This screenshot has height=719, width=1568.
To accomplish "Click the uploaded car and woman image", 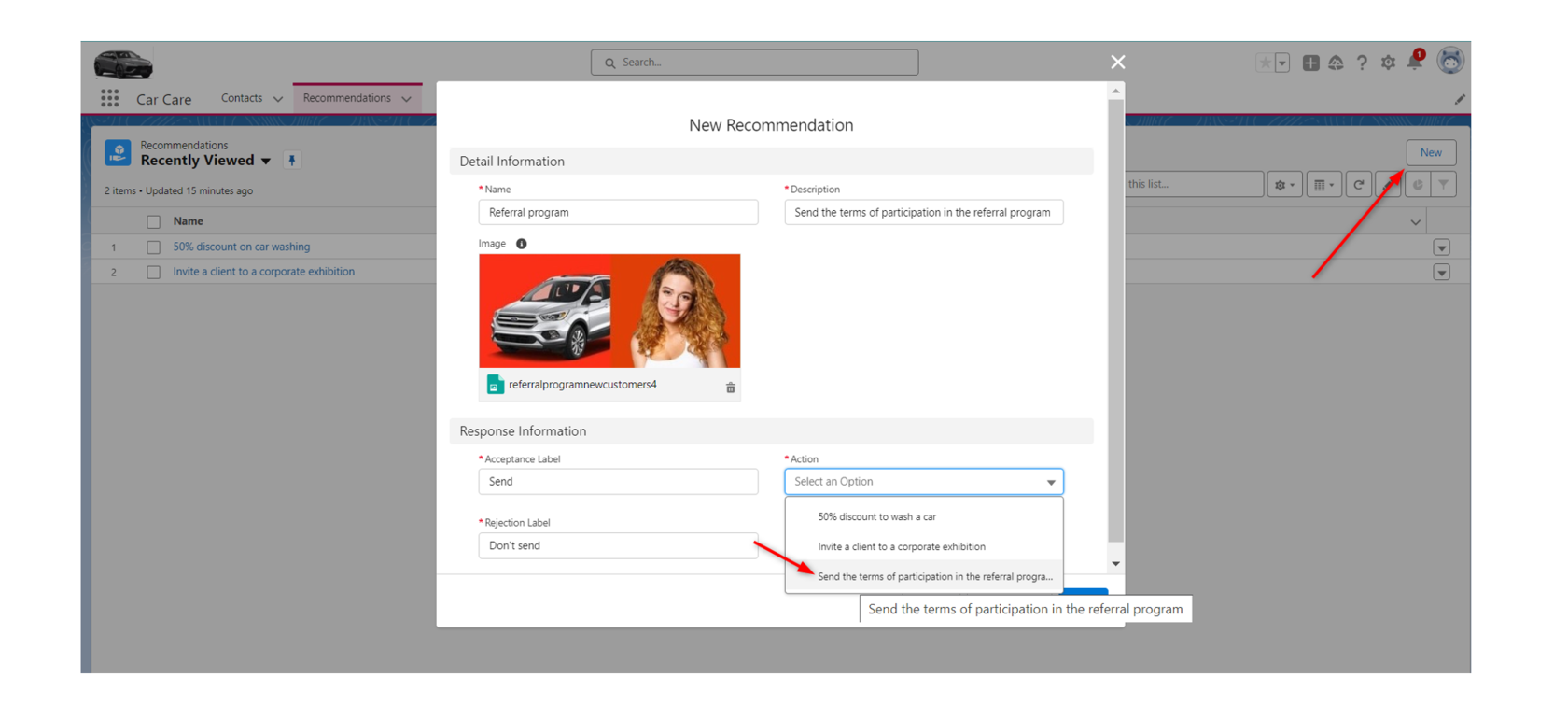I will 609,311.
